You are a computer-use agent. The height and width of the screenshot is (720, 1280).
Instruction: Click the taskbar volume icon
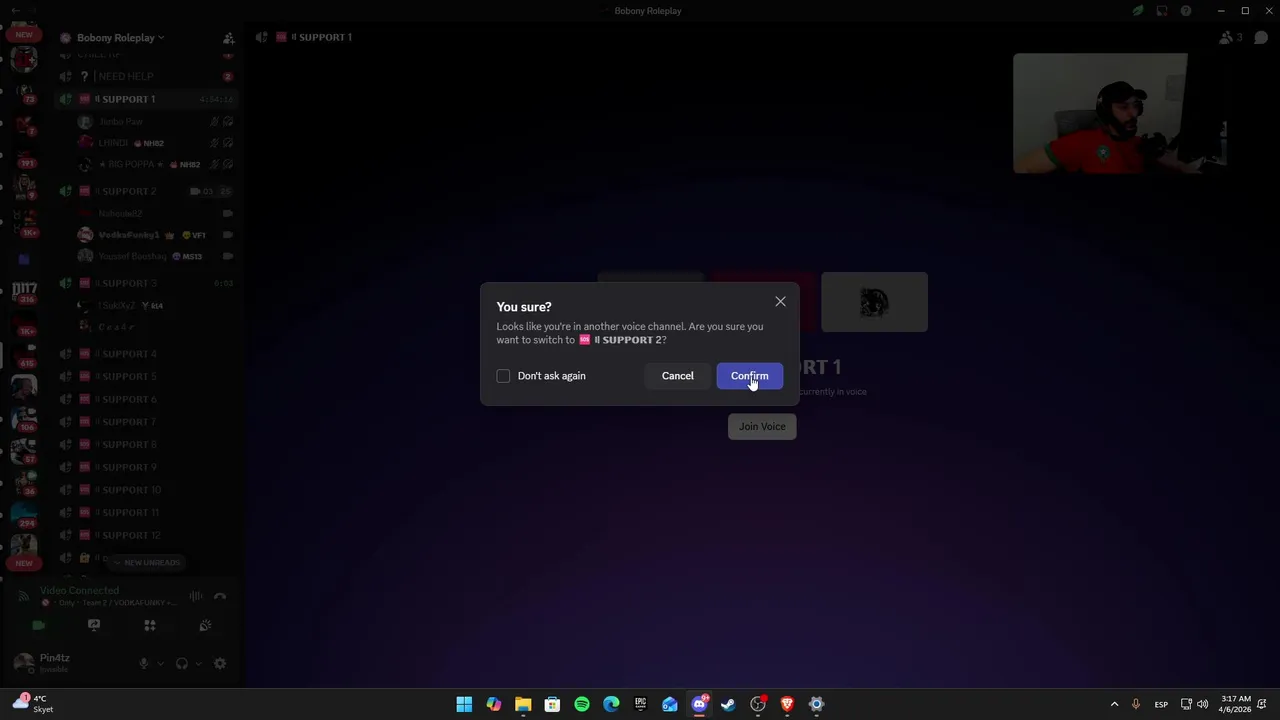pos(1202,704)
